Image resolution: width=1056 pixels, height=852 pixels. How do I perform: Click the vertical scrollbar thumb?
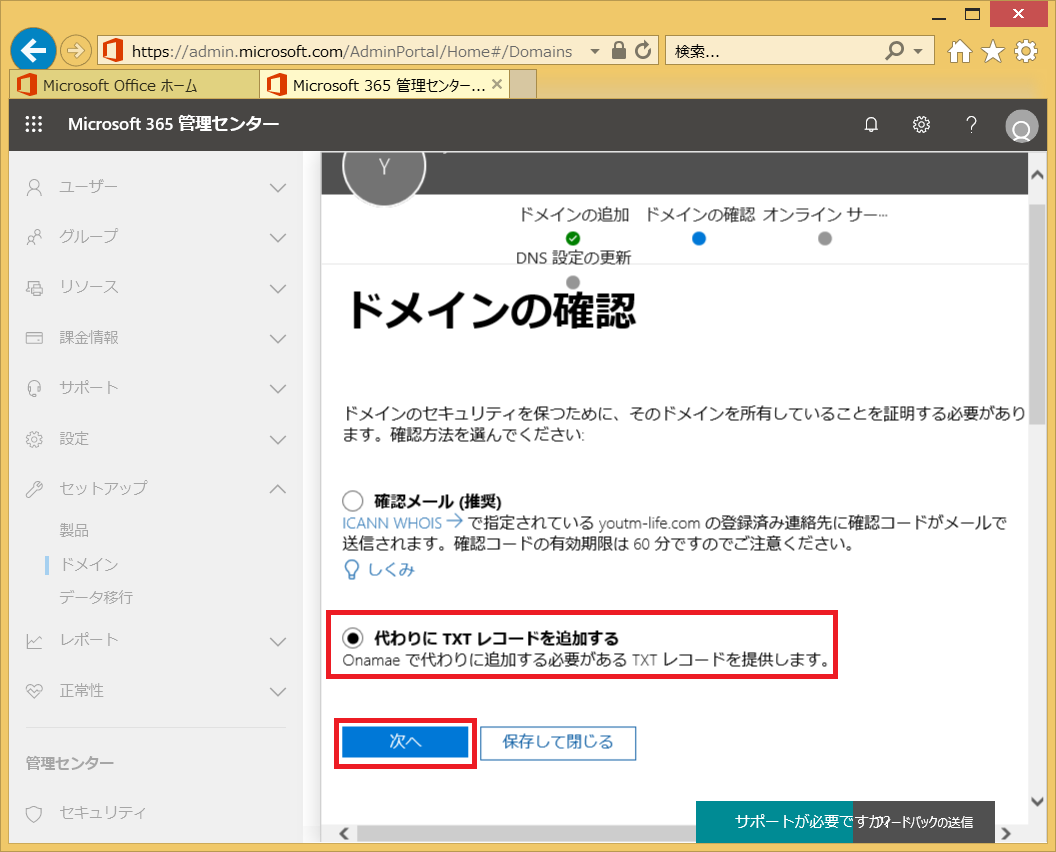pos(1037,314)
